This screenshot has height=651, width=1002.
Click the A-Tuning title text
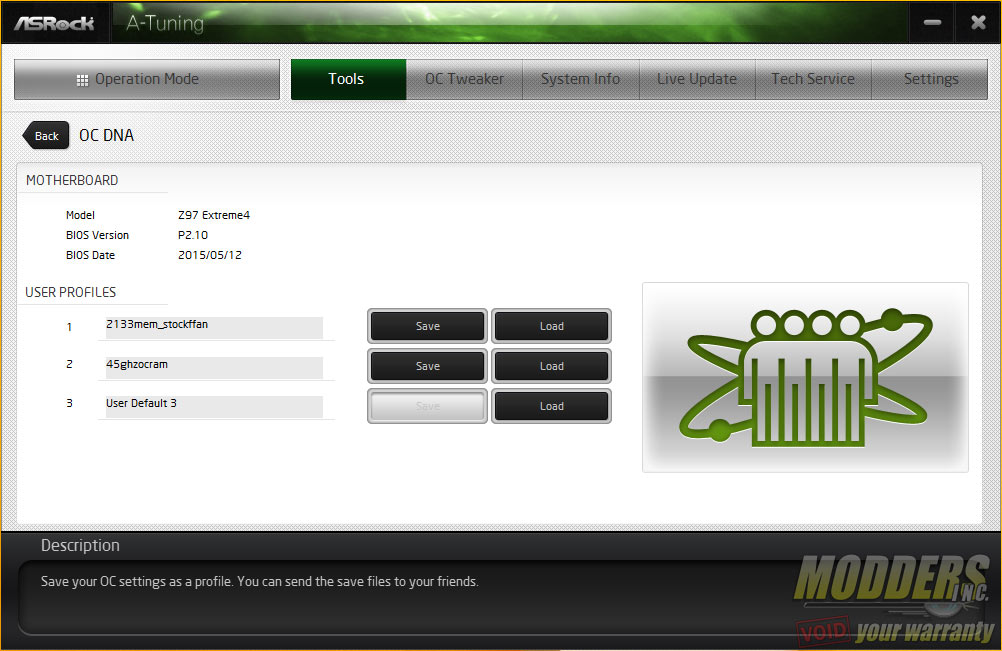pos(165,24)
